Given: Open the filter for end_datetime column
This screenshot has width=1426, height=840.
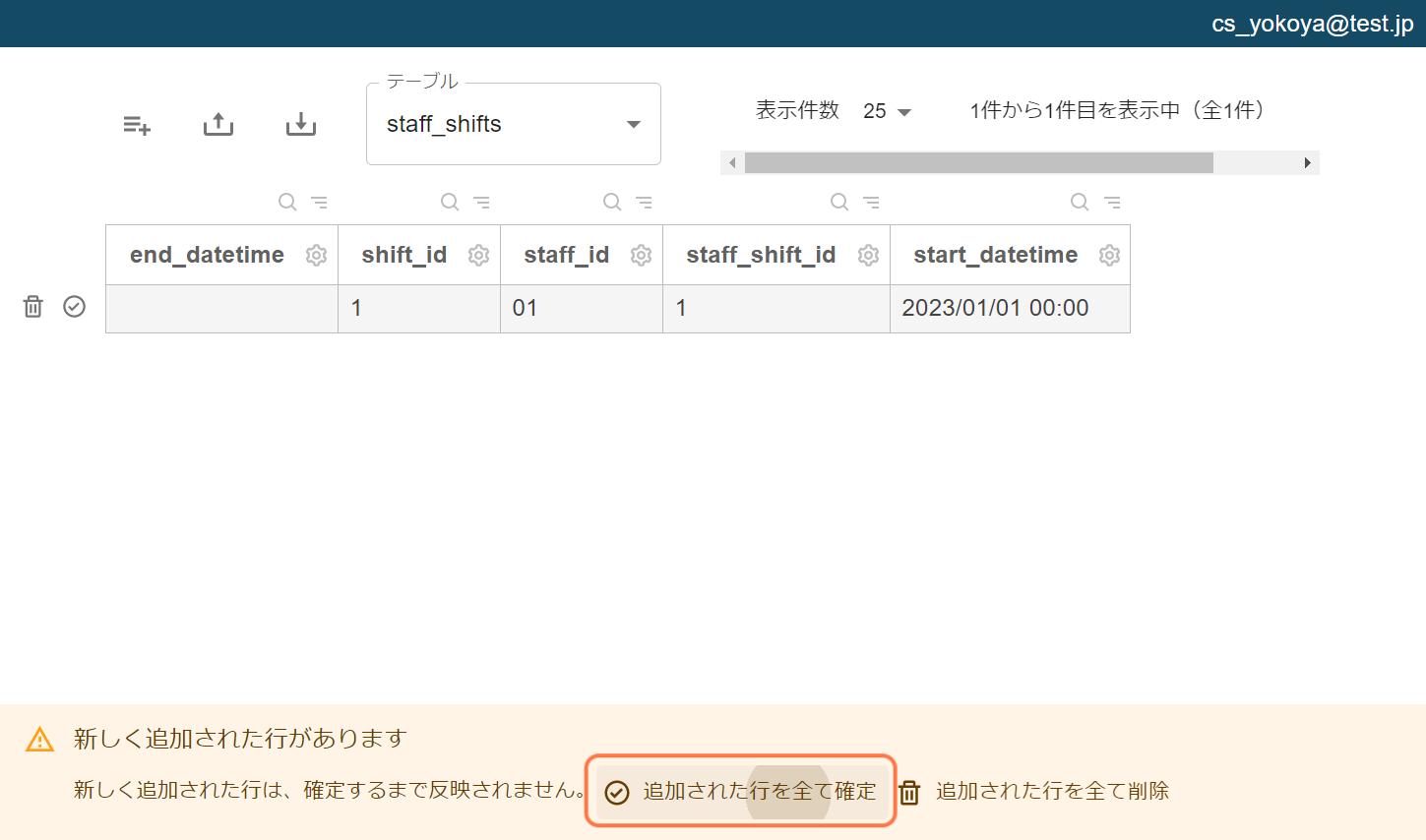Looking at the screenshot, I should coord(319,202).
